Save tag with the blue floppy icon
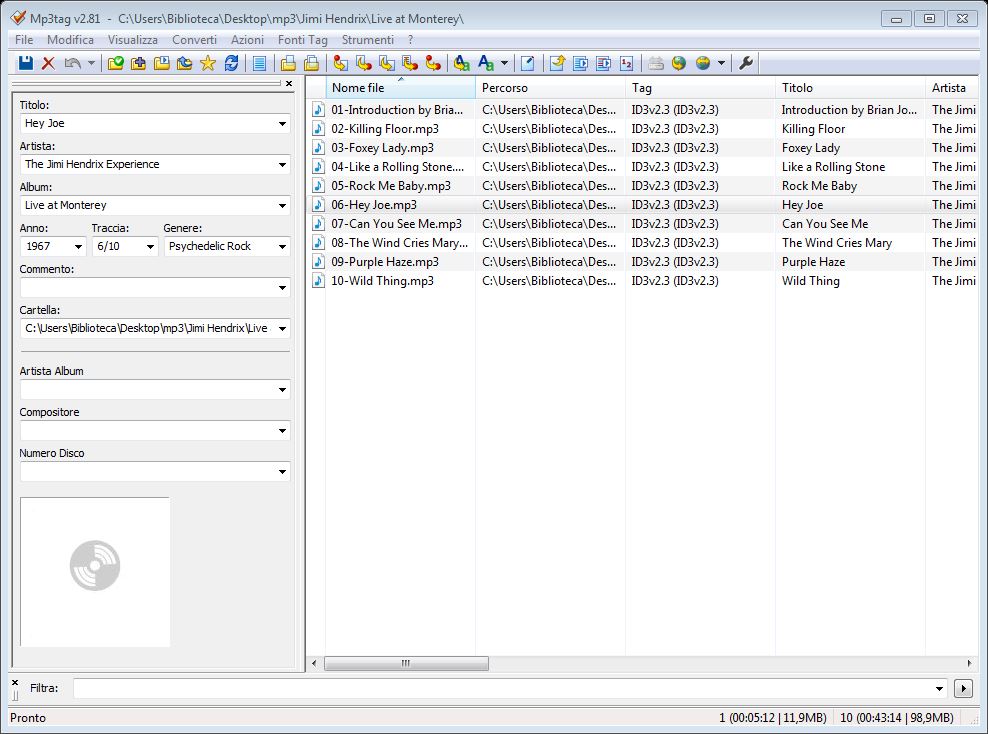This screenshot has height=734, width=988. coord(26,63)
